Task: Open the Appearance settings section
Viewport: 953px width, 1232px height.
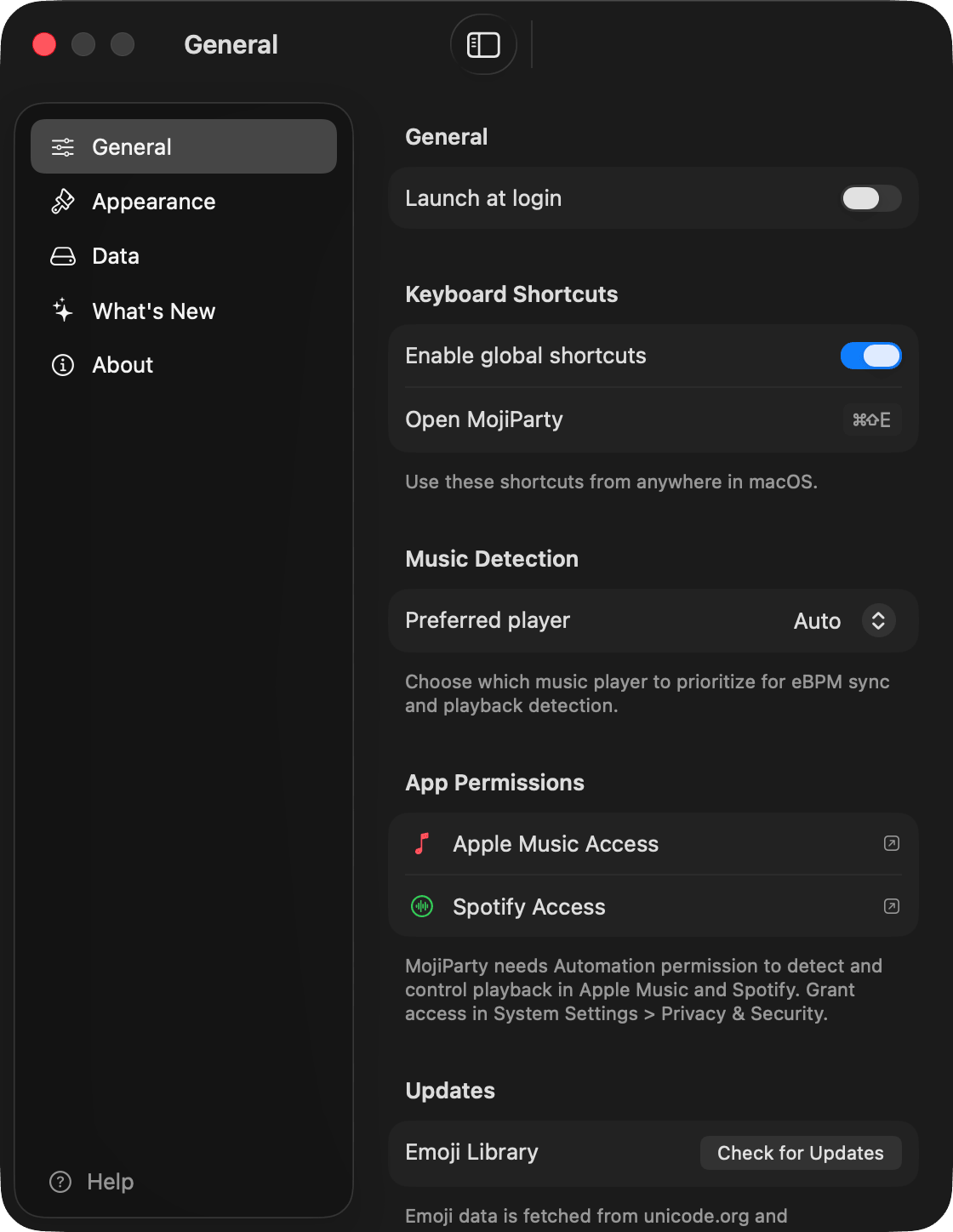Action: tap(184, 202)
